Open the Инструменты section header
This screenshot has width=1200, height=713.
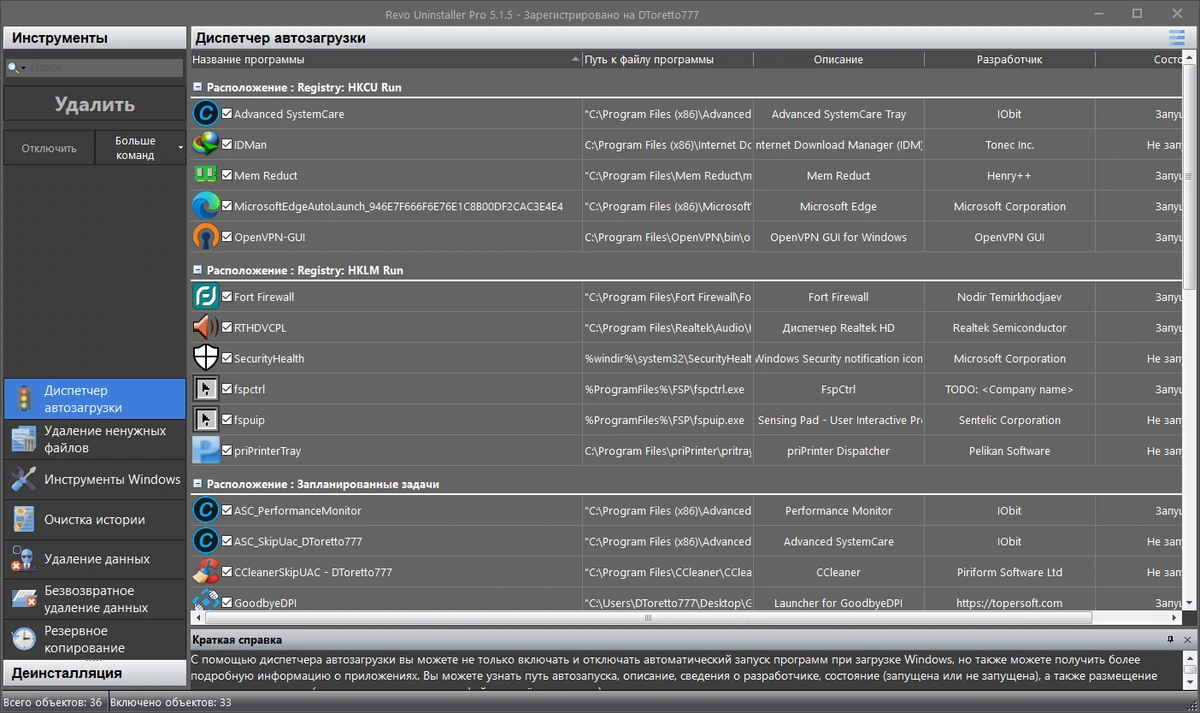tap(93, 38)
